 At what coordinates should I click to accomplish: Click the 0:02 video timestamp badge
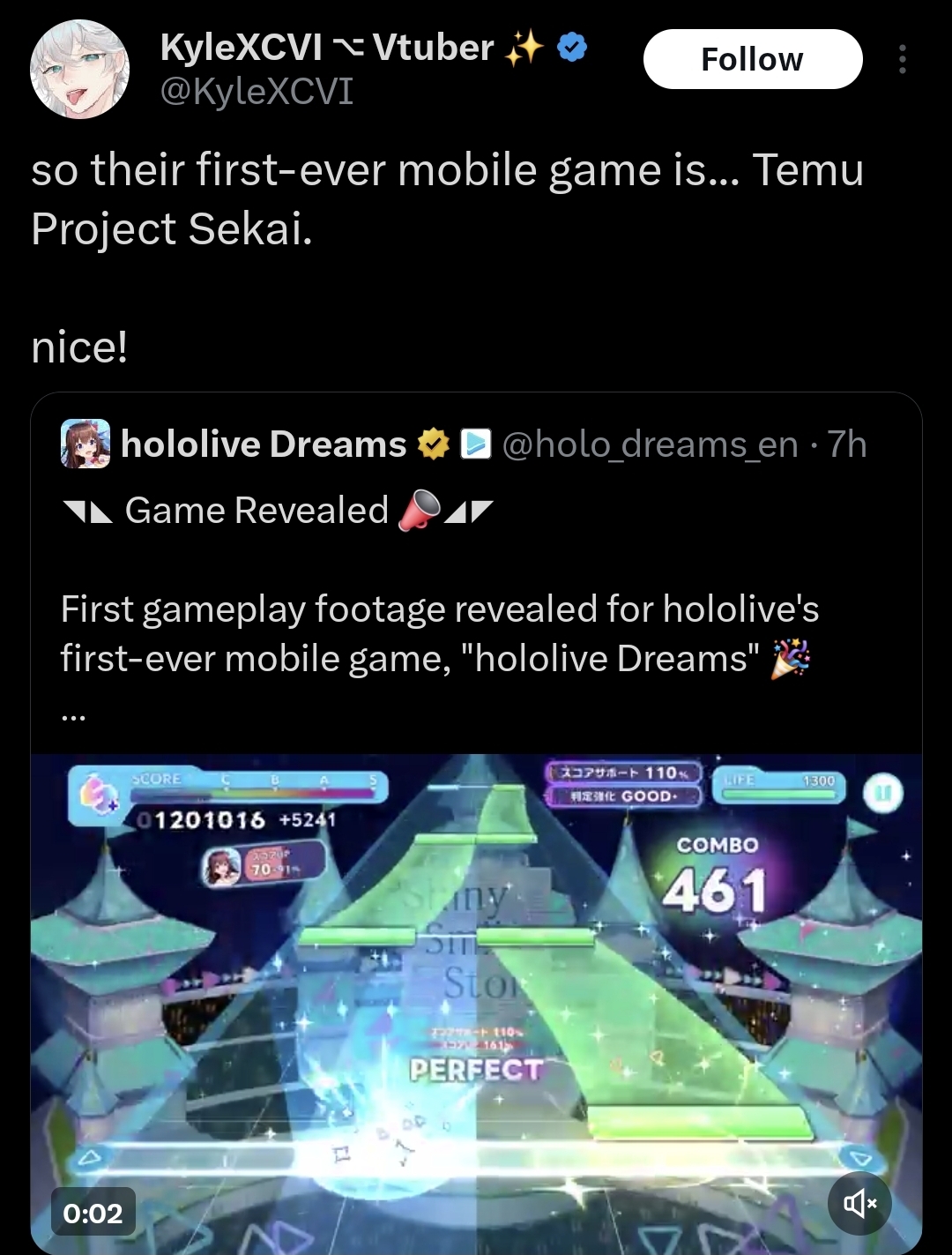(93, 1214)
